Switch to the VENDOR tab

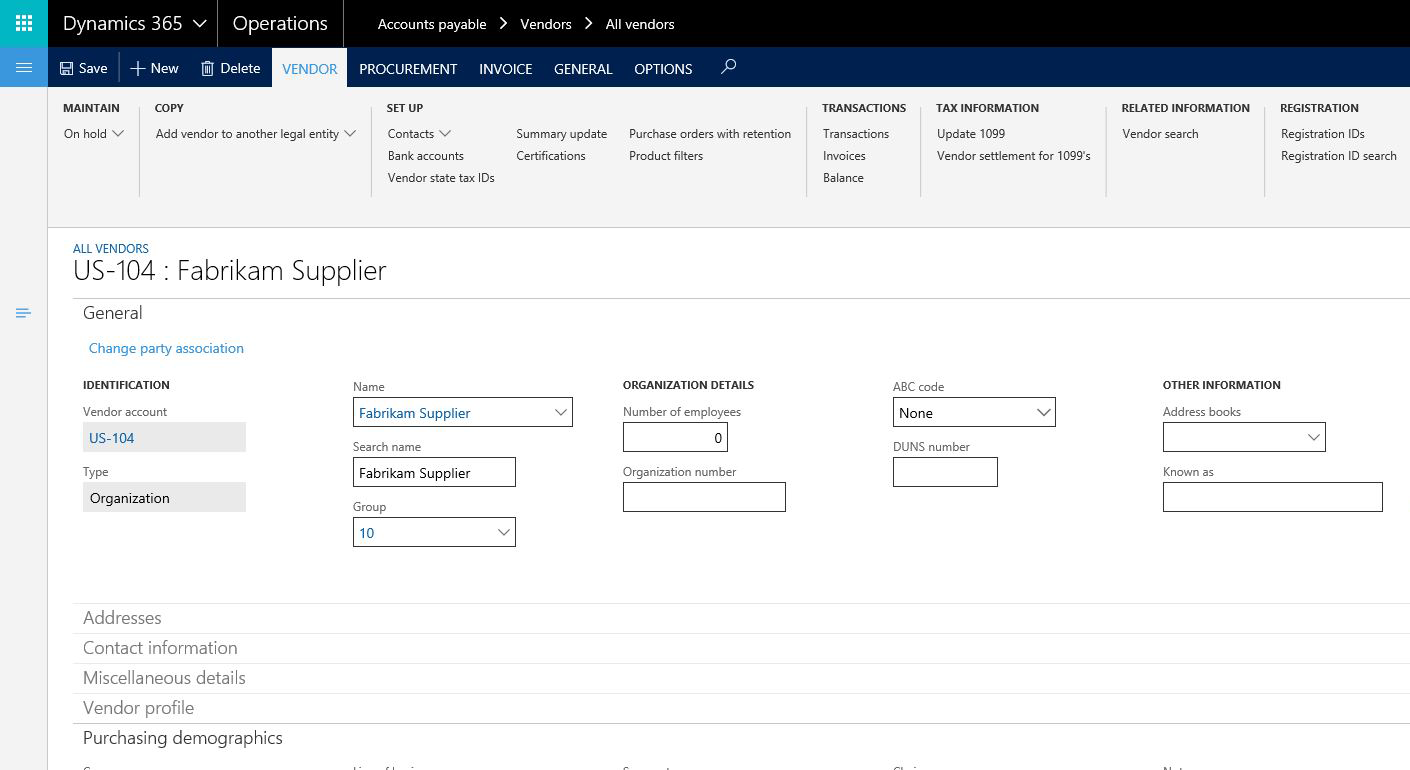[309, 68]
